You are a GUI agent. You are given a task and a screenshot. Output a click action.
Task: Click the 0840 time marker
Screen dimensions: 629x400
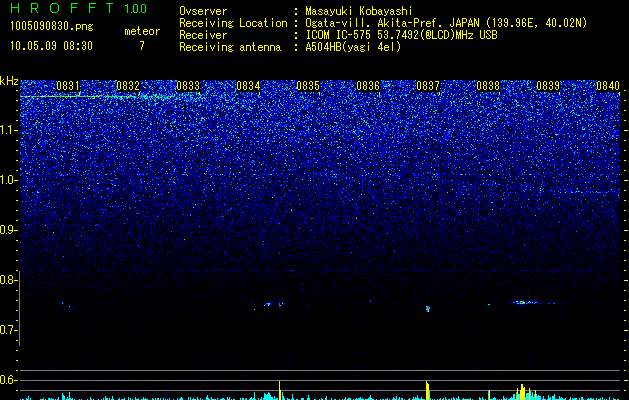pos(608,85)
